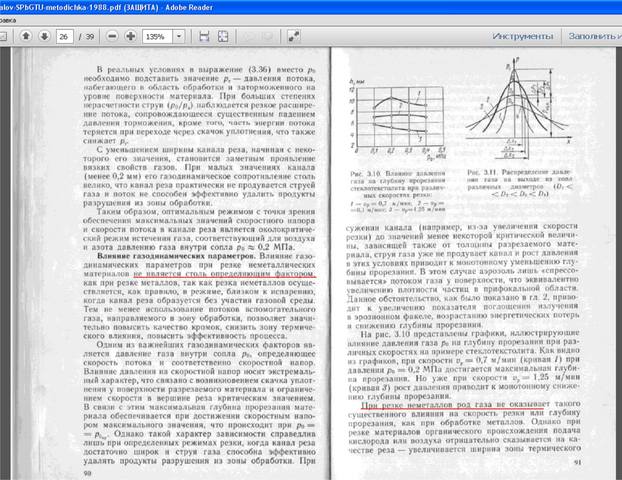Click the zoom percentage field showing 135%
The height and width of the screenshot is (480, 622).
point(157,37)
